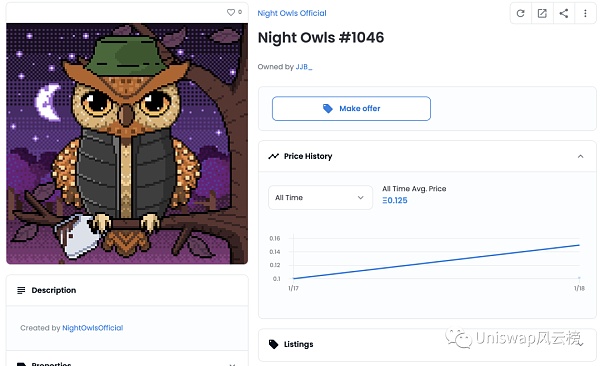Click the Make offer button
The width and height of the screenshot is (600, 366).
pos(351,108)
